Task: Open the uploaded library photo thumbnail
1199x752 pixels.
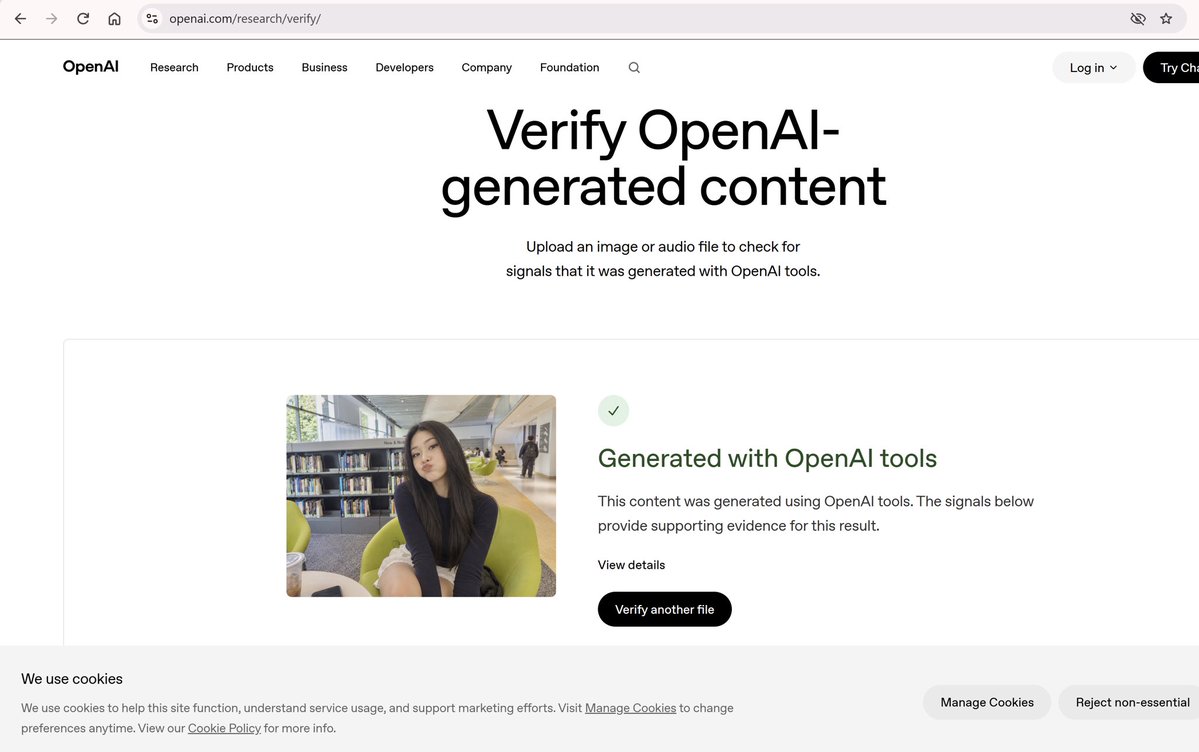Action: [x=421, y=496]
